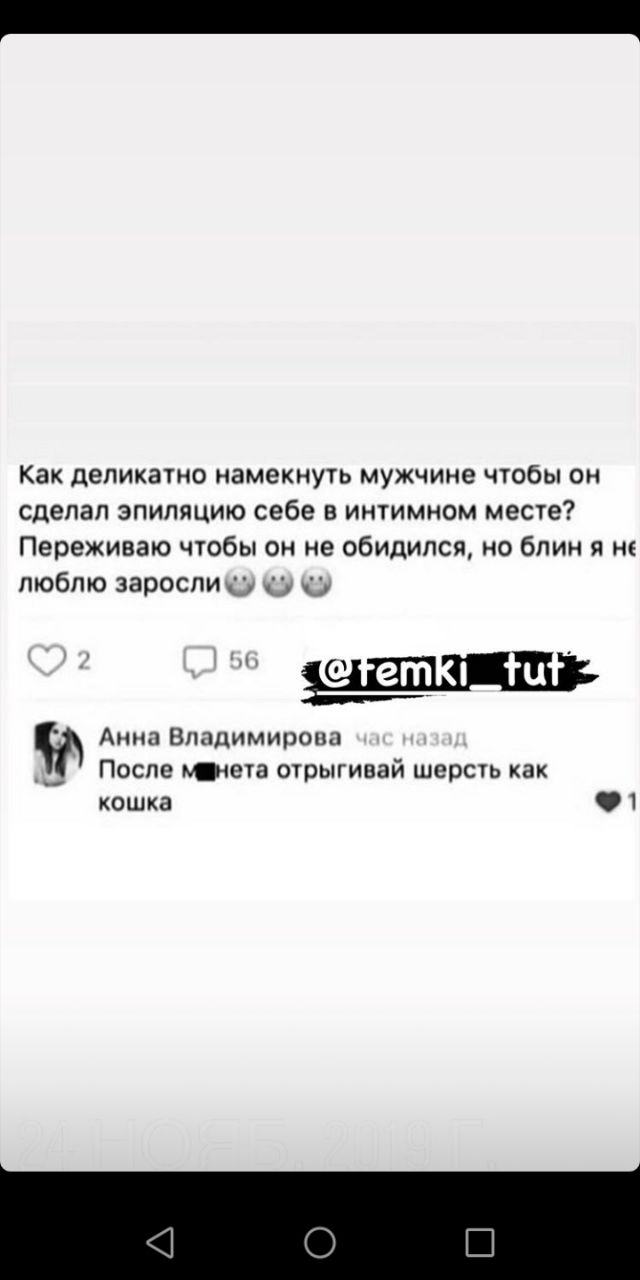Screen dimensions: 640x1280
Task: View the post's like count of 2
Action: 84,660
